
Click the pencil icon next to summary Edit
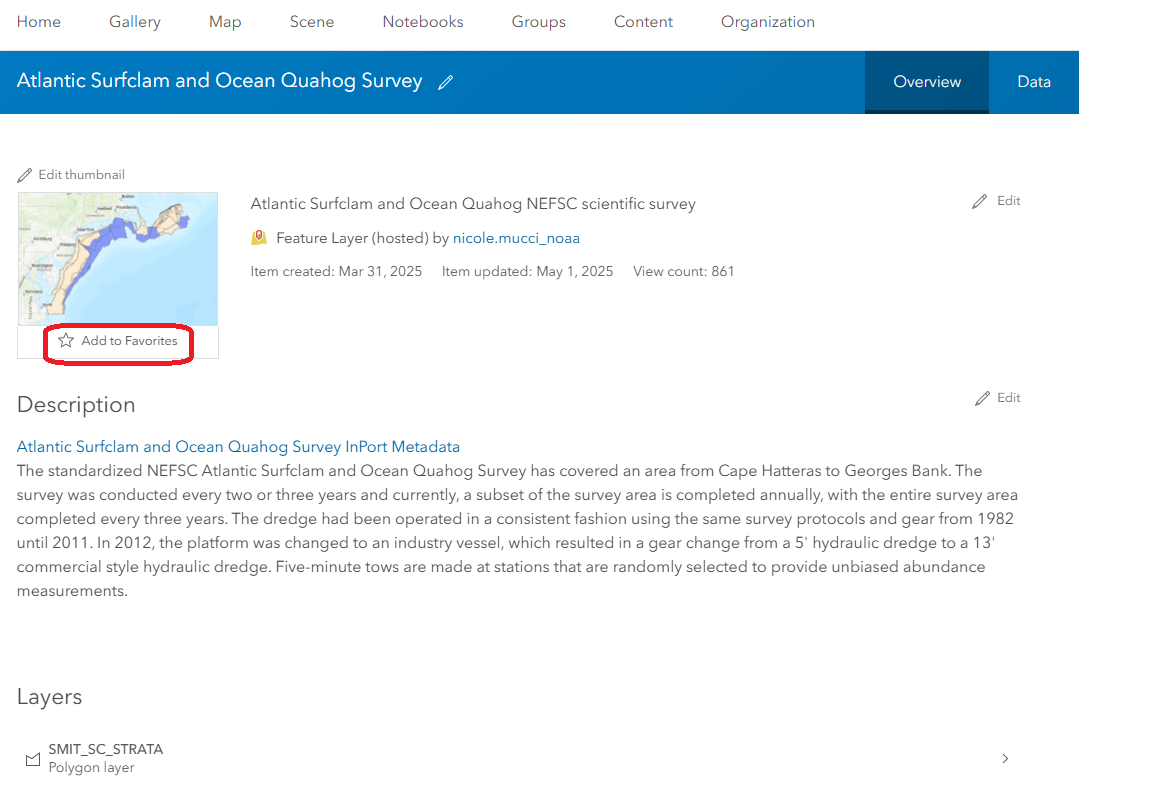[x=979, y=201]
